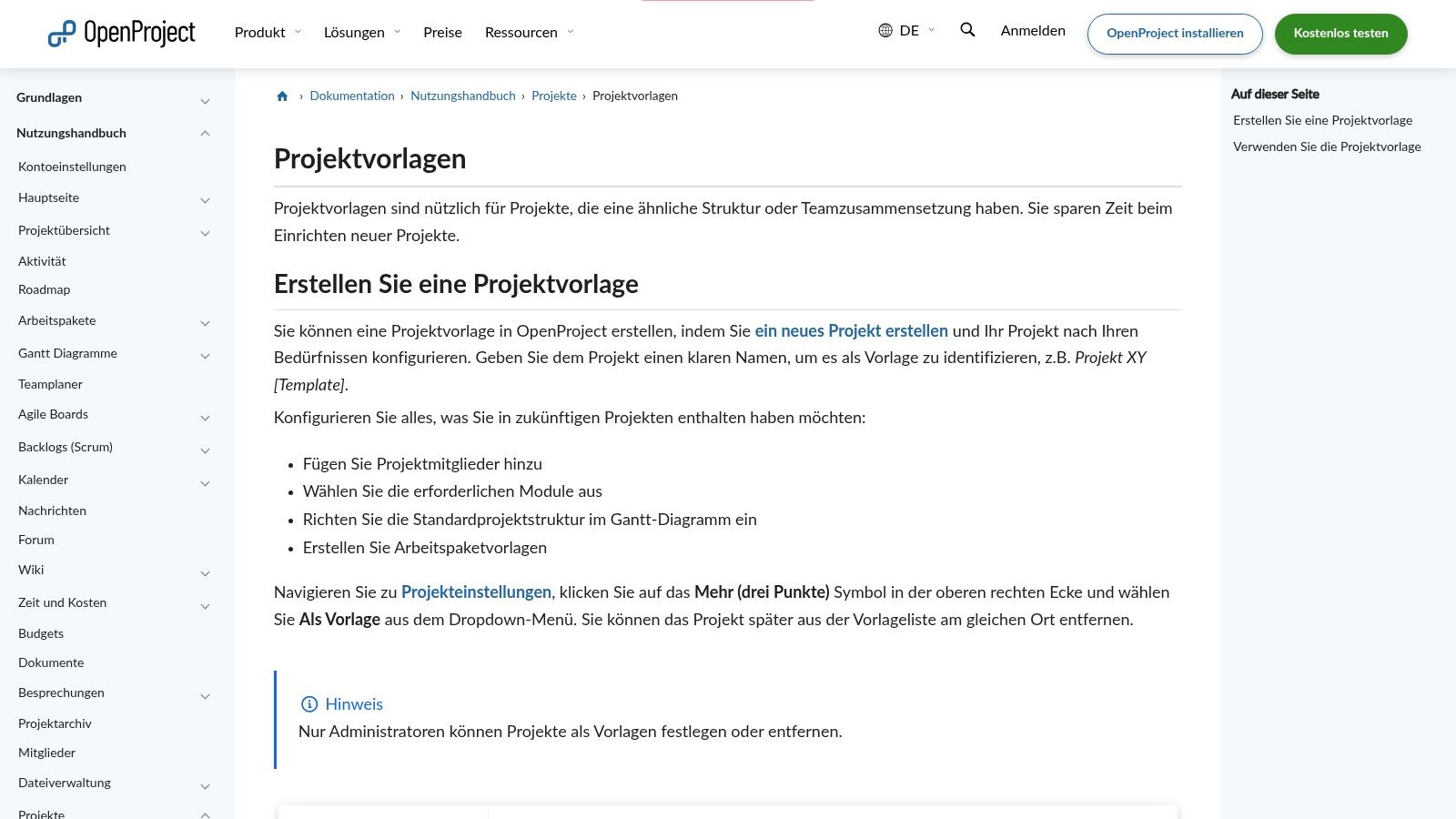The image size is (1456, 819).
Task: Expand the Projektübersicht sidebar chevron
Action: [205, 233]
